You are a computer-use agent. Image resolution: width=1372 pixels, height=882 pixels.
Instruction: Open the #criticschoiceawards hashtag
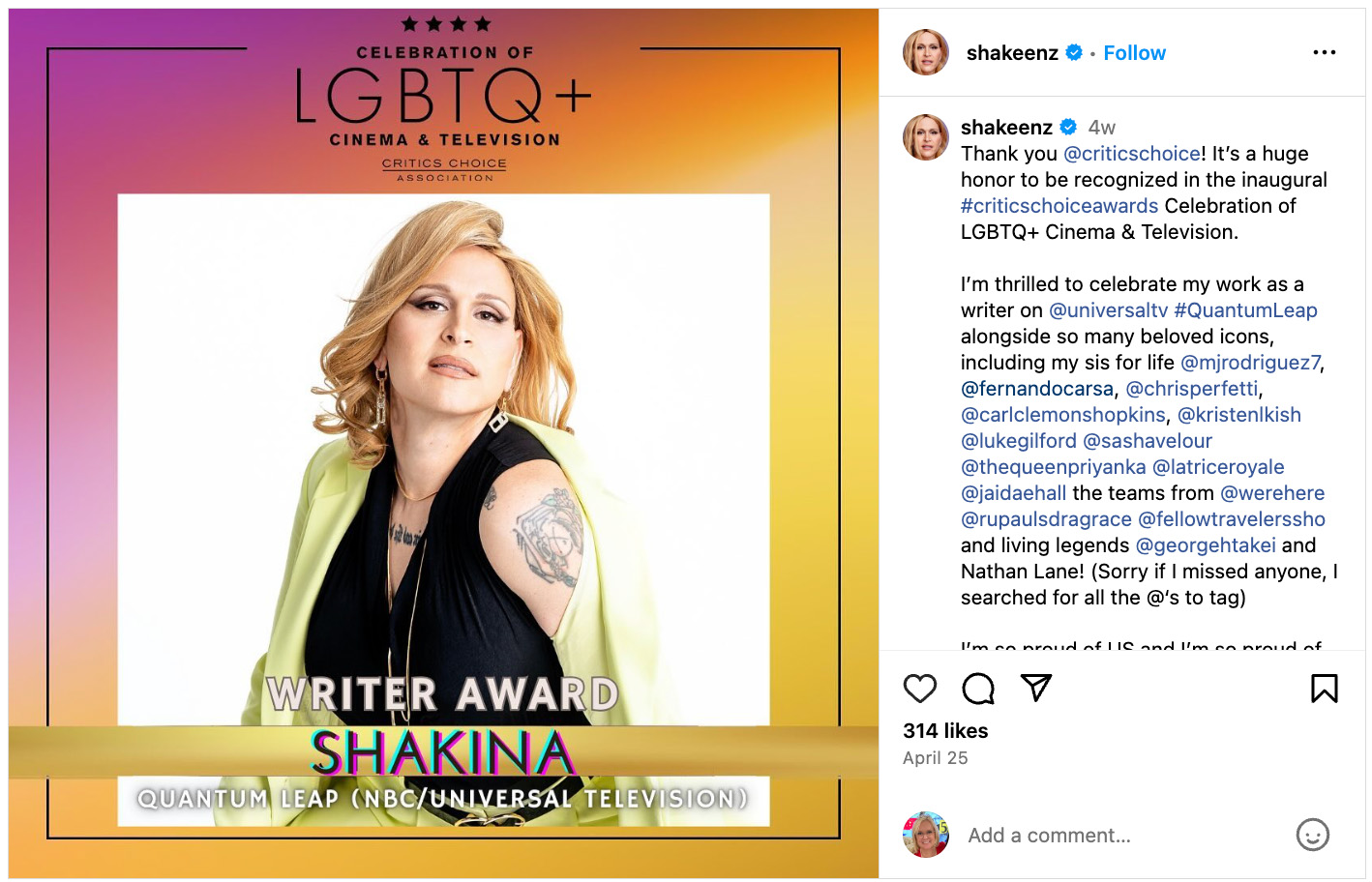pyautogui.click(x=1059, y=206)
